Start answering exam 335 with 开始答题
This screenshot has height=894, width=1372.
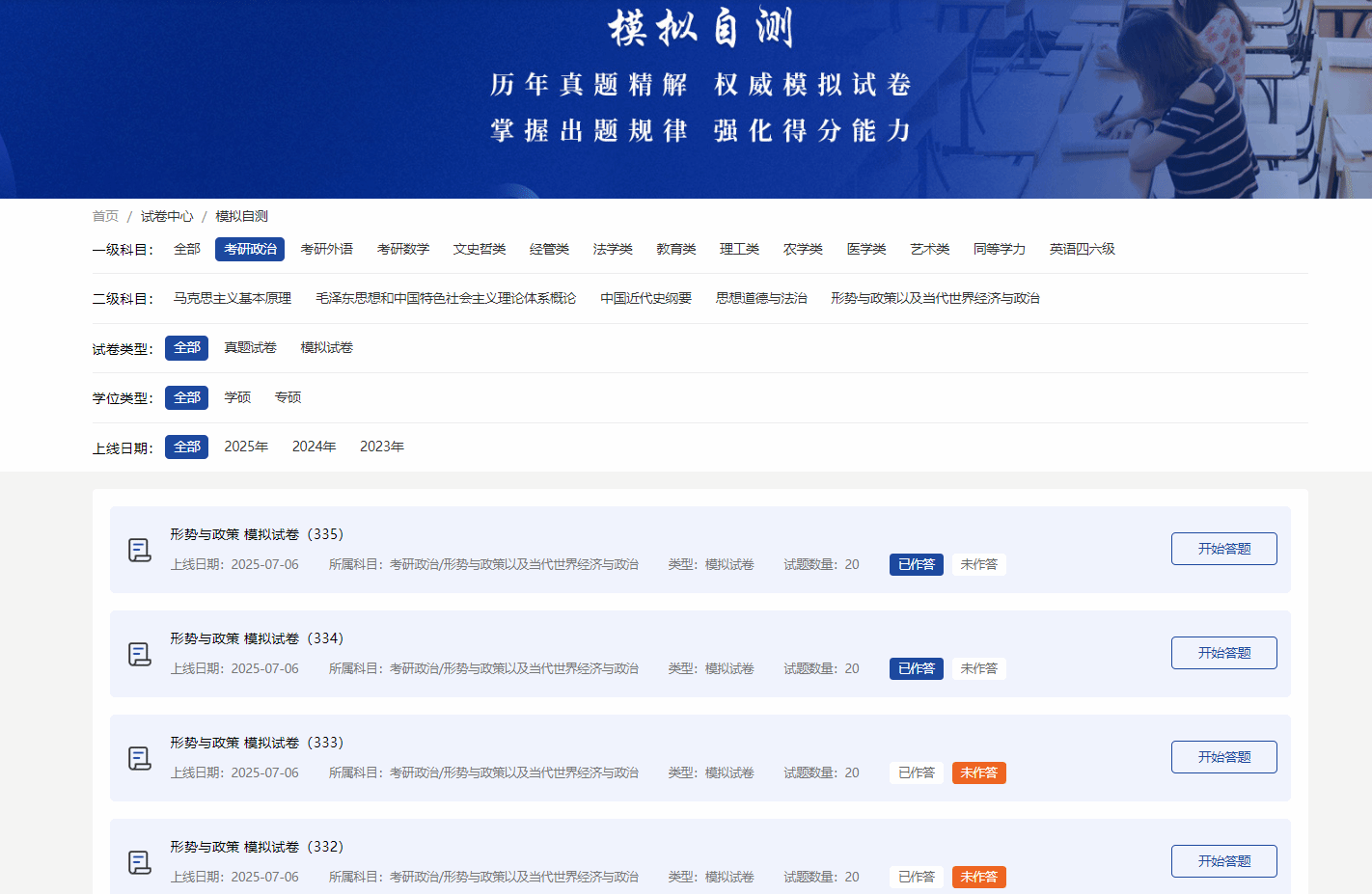[x=1223, y=549]
